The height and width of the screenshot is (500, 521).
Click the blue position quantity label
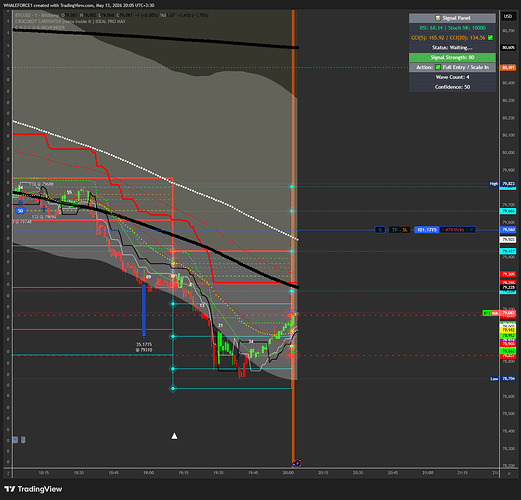427,230
